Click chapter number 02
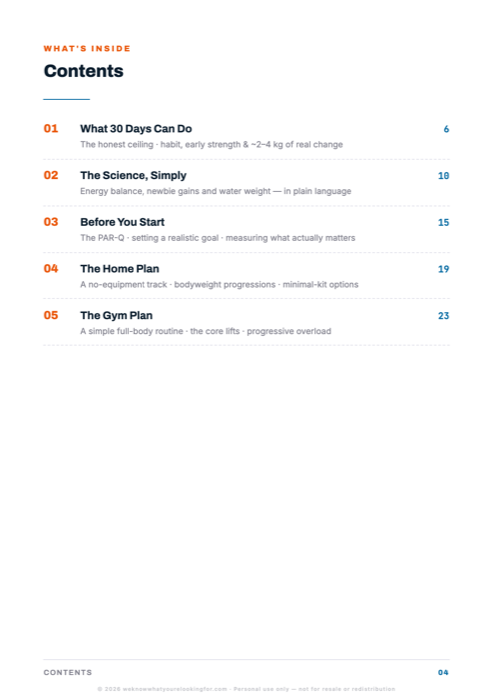 [x=51, y=175]
